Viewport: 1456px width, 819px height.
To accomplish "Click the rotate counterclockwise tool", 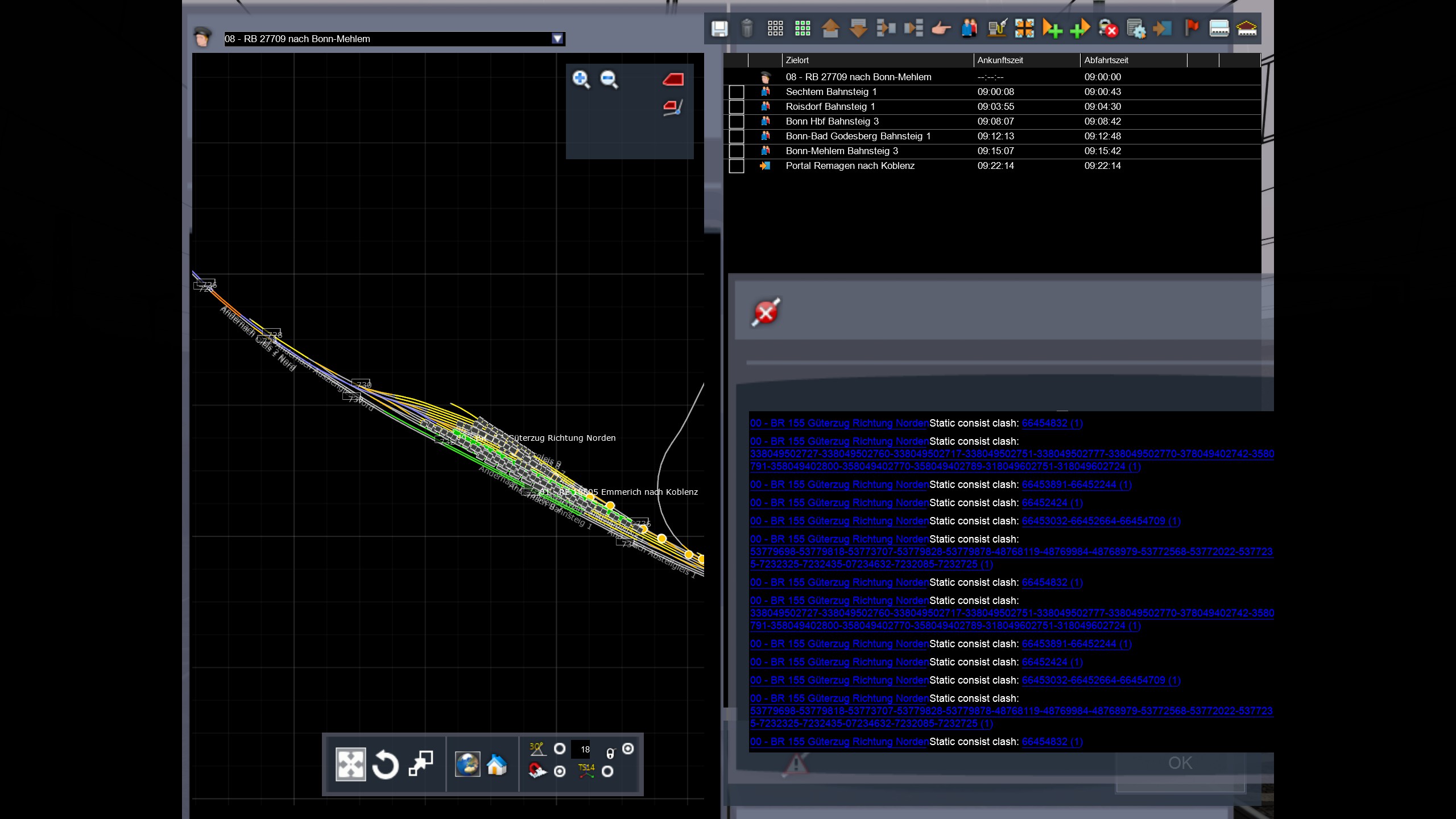I will pos(385,764).
